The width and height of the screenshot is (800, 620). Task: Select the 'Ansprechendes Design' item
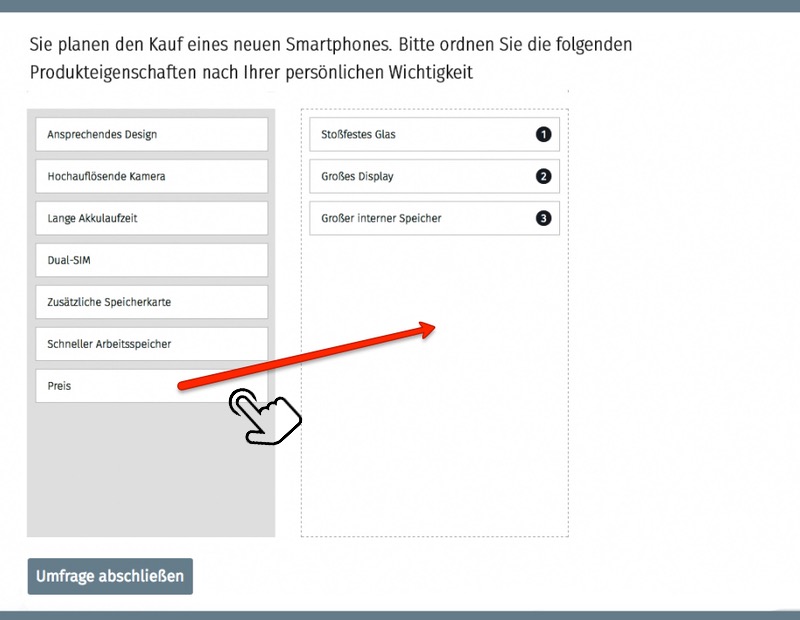pyautogui.click(x=152, y=134)
